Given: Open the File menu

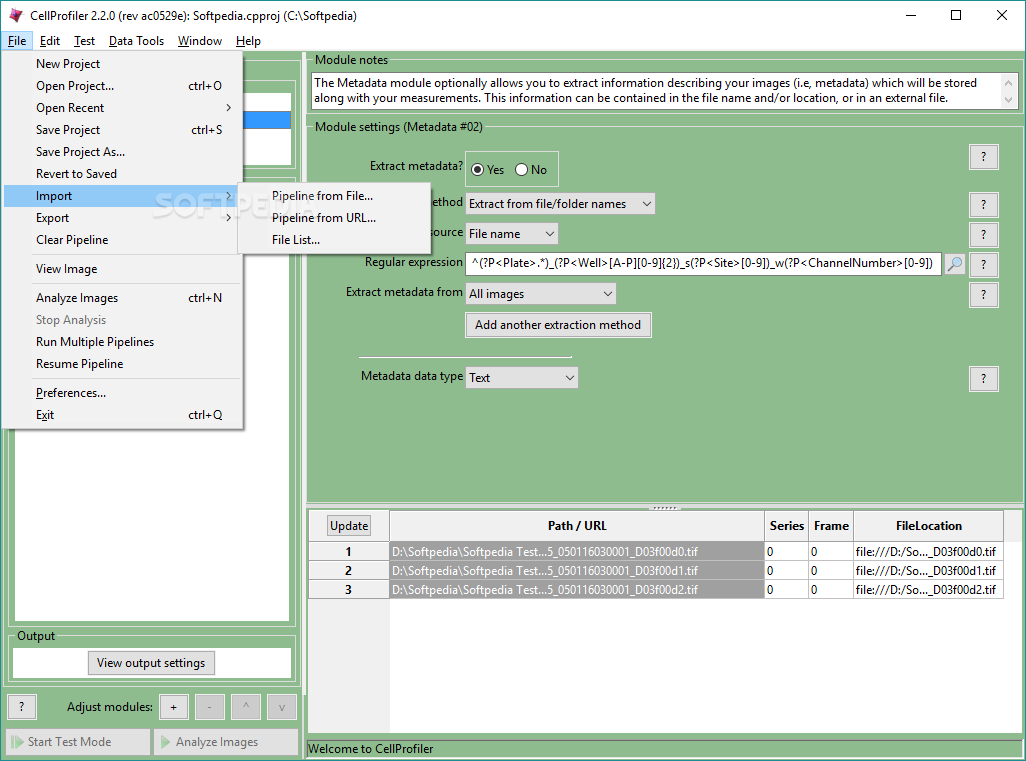Looking at the screenshot, I should pyautogui.click(x=17, y=41).
